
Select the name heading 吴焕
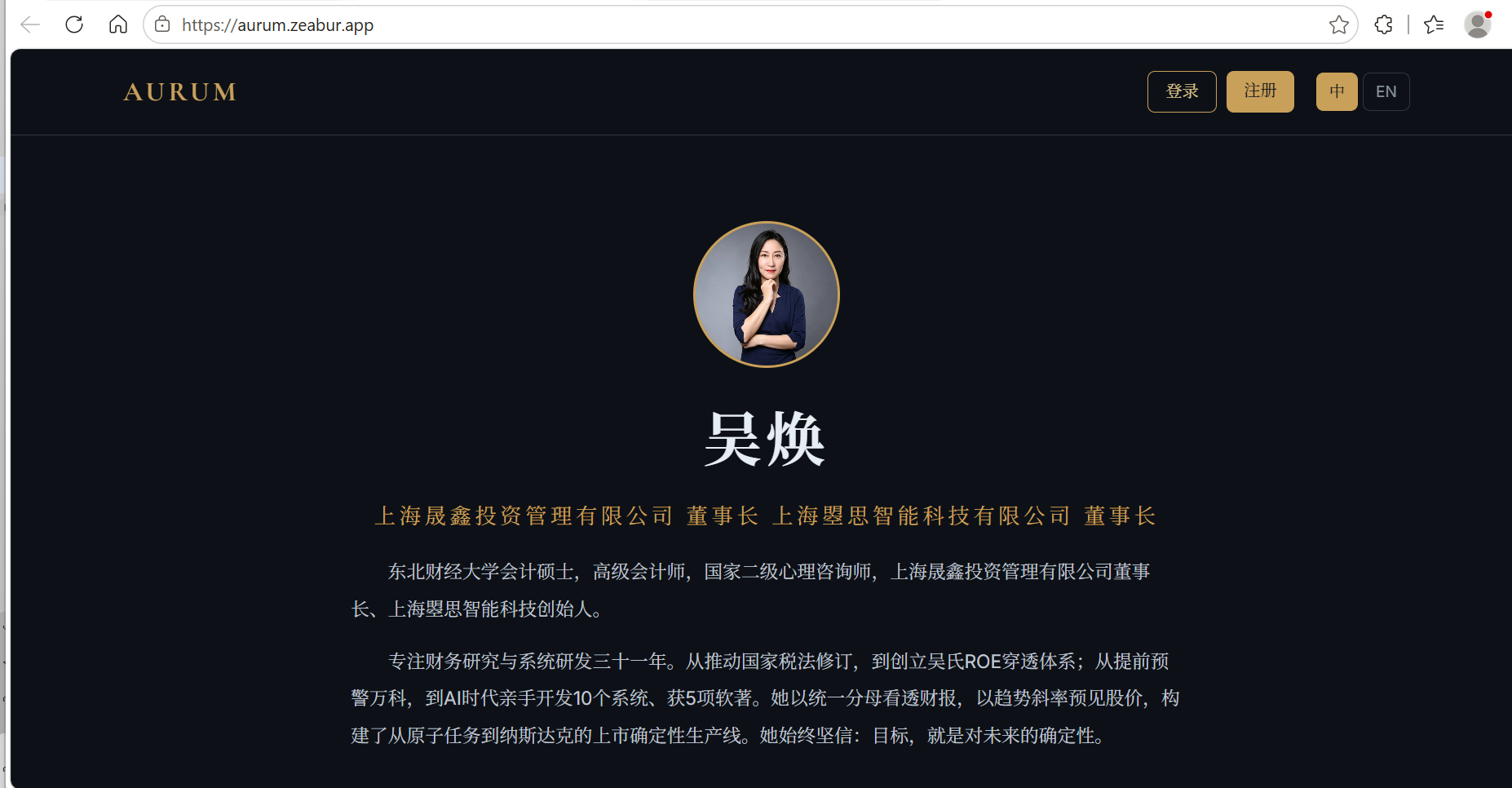(765, 439)
